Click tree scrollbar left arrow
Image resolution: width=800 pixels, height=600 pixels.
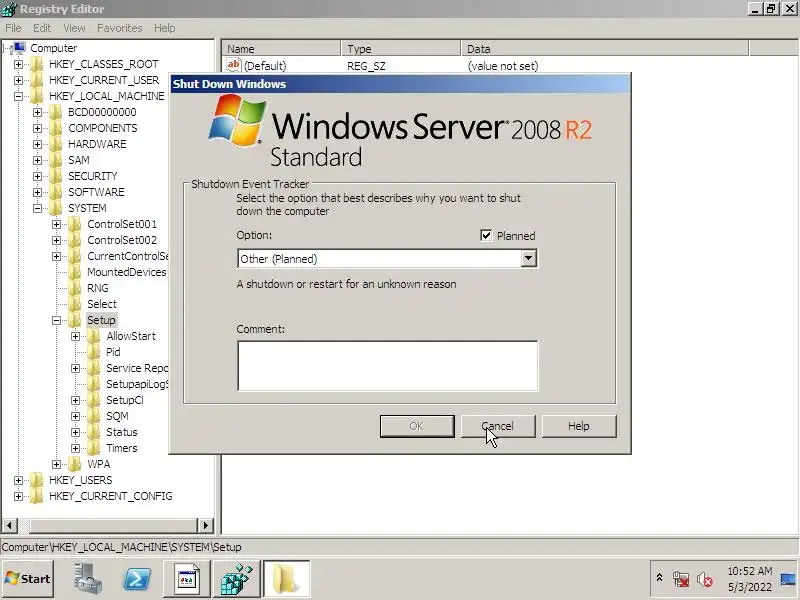[10, 525]
